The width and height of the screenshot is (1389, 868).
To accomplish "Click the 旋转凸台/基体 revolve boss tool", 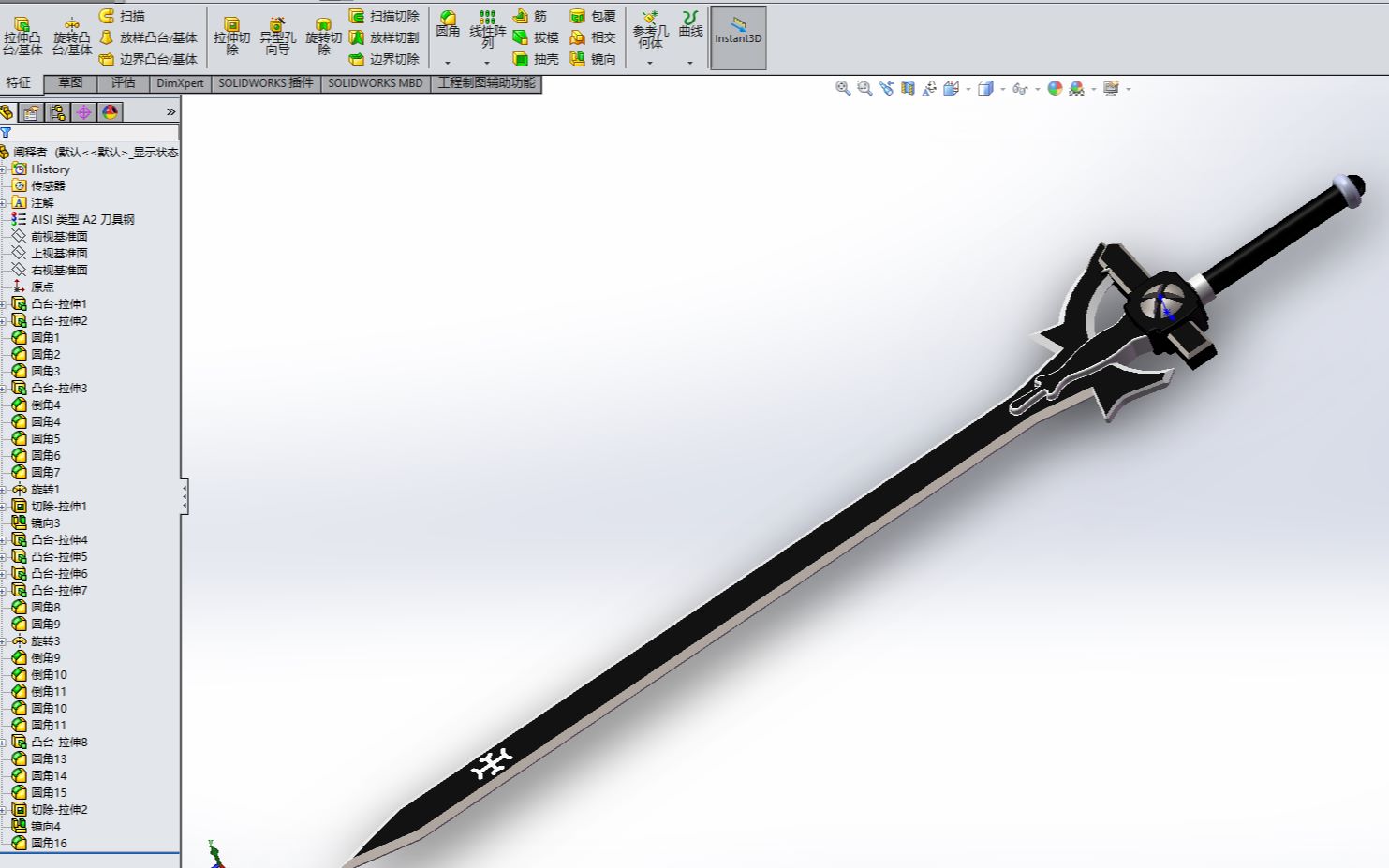I will (71, 36).
